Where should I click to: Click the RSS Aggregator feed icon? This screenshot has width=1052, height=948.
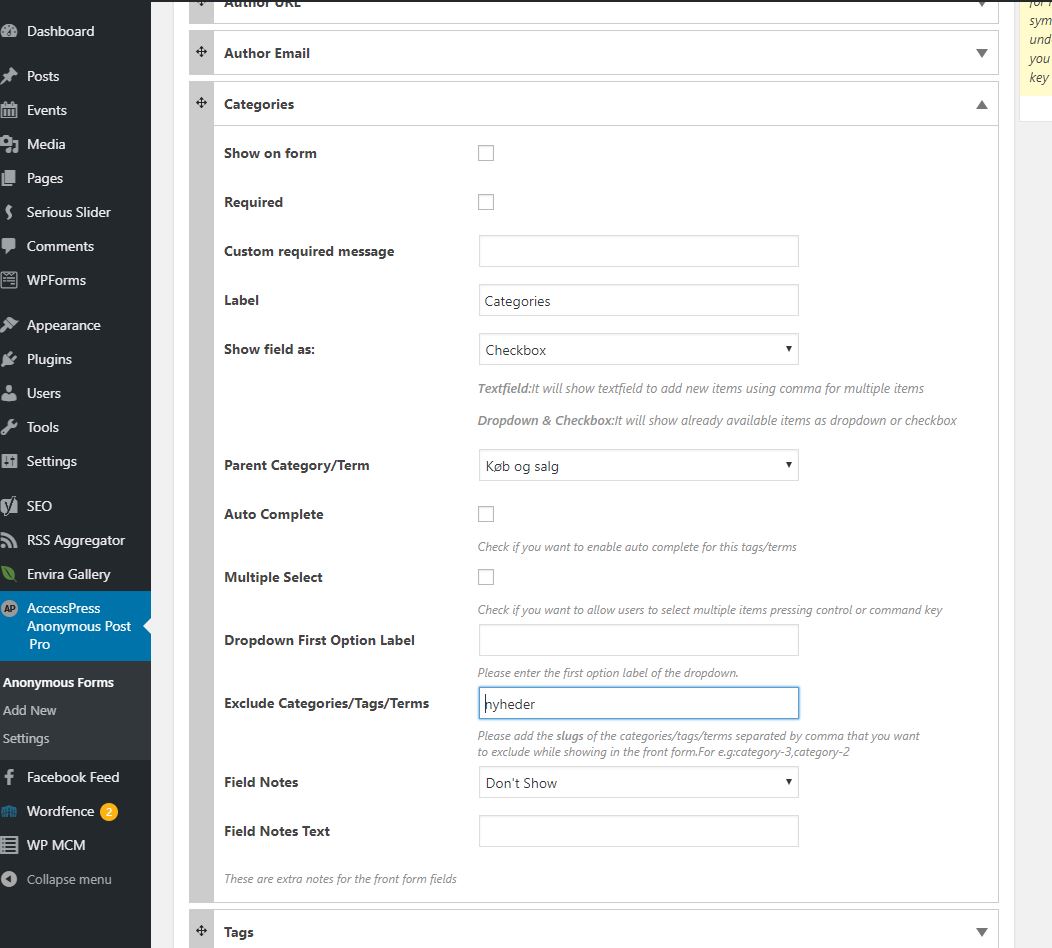9,540
